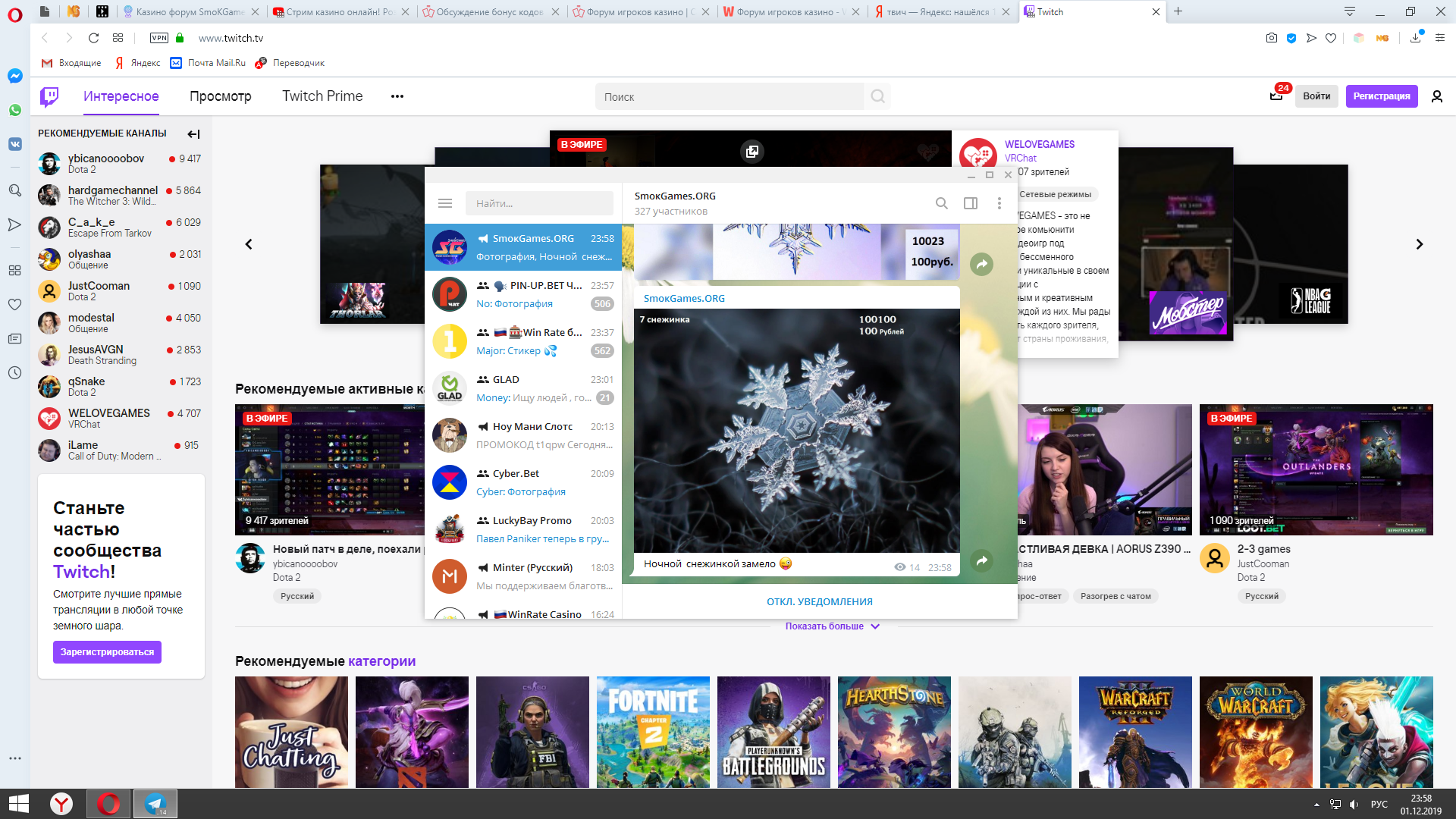Open Yandex Browser from taskbar
This screenshot has height=819, width=1456.
[x=61, y=804]
